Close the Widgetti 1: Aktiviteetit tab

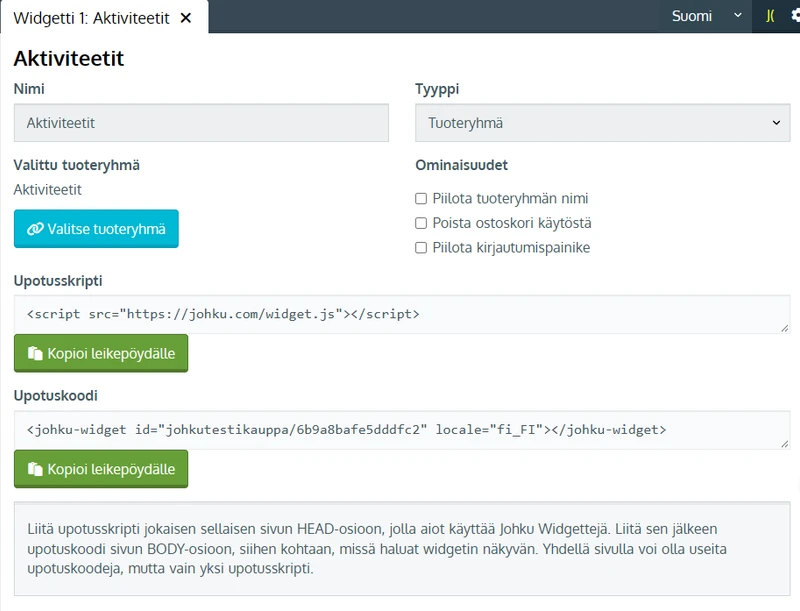186,18
